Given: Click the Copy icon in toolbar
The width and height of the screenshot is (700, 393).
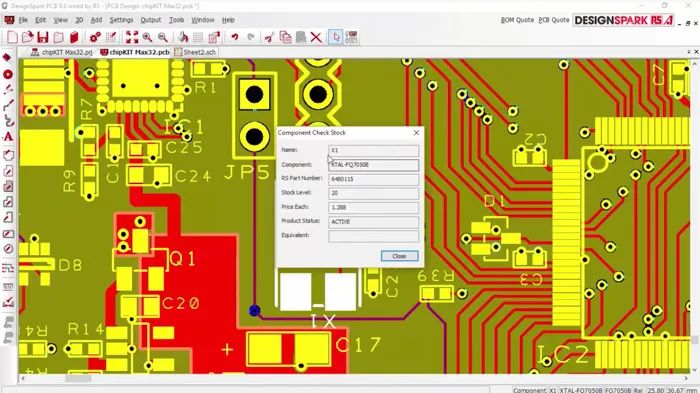Looking at the screenshot, I should [x=285, y=37].
